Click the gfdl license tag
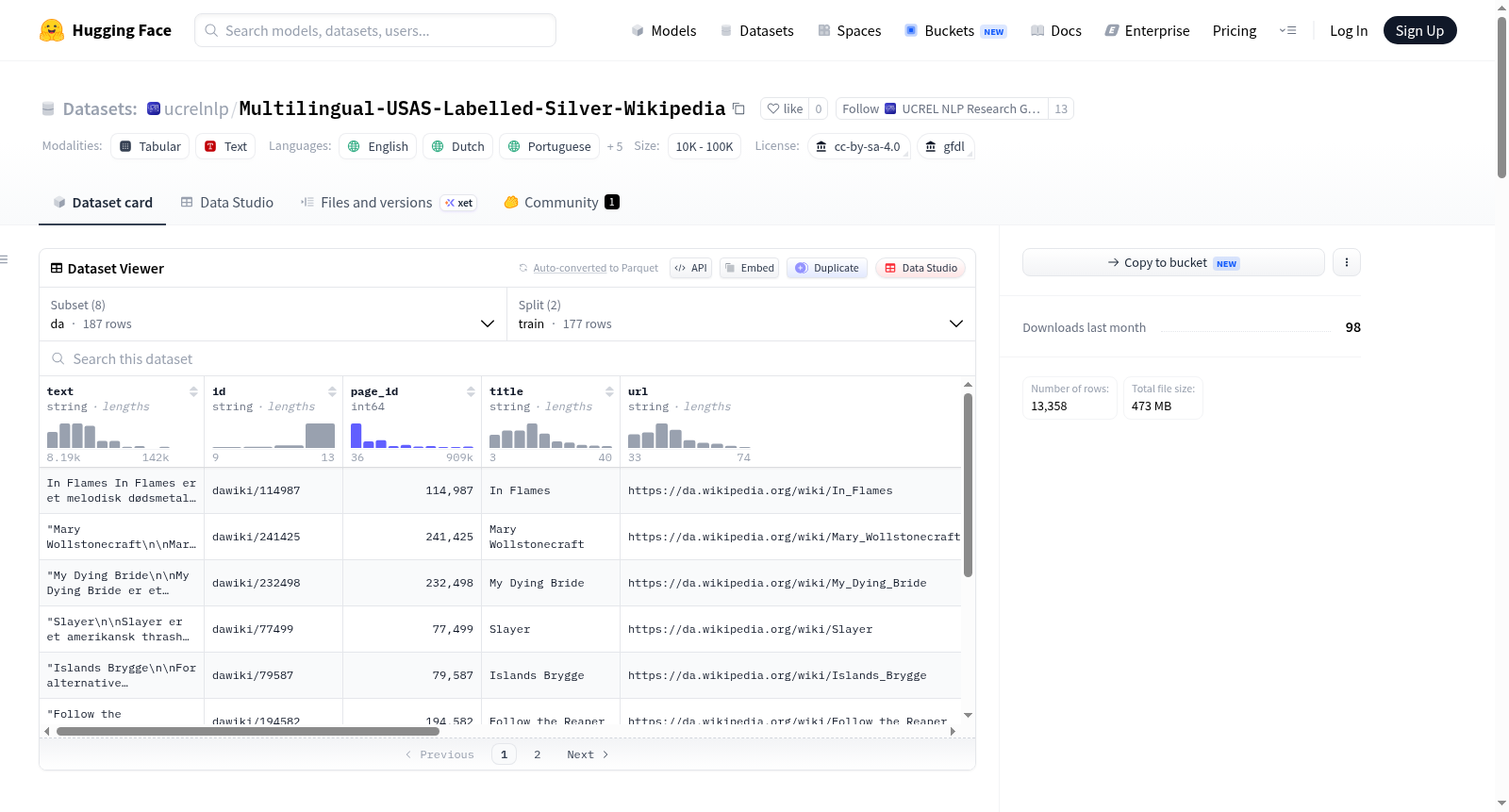The image size is (1509, 812). pyautogui.click(x=945, y=146)
